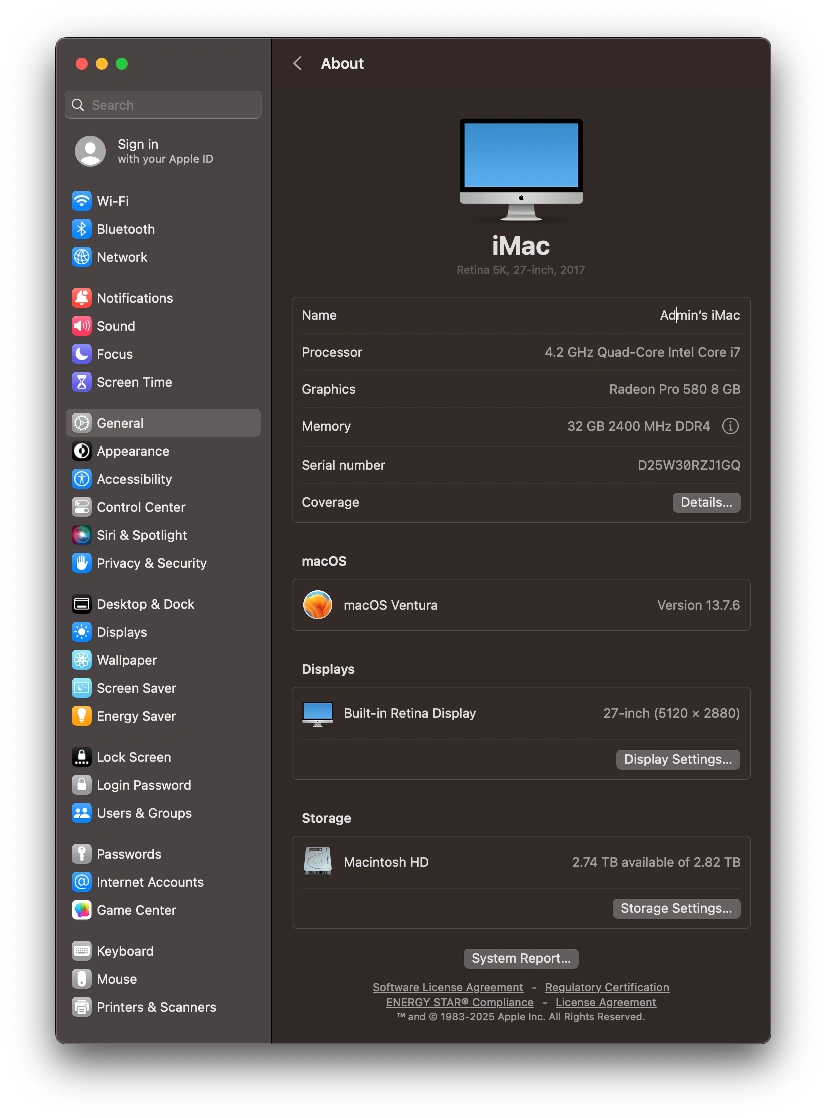
Task: Click serial number D25W30RZJ1GQ
Action: tap(689, 466)
